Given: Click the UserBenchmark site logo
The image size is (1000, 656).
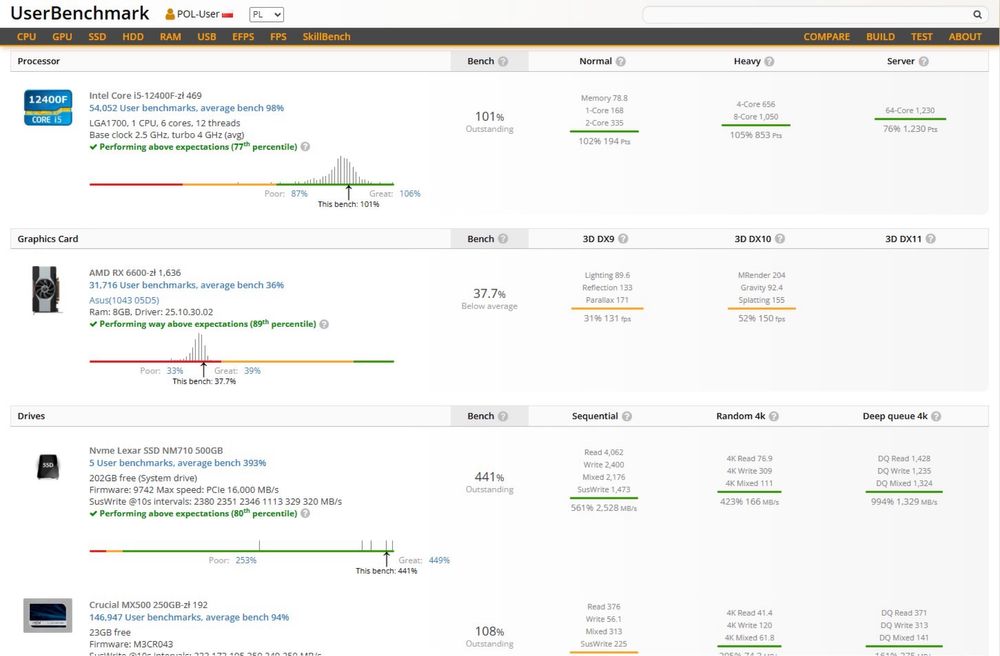Looking at the screenshot, I should 80,13.
